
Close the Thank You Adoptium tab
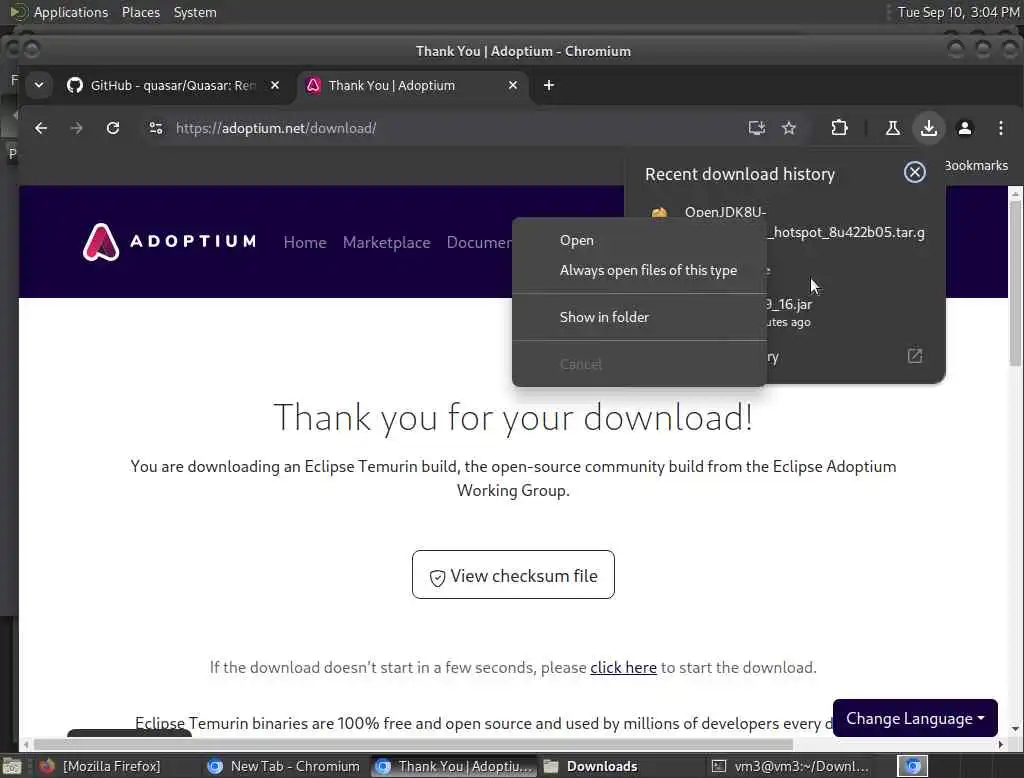tap(513, 85)
